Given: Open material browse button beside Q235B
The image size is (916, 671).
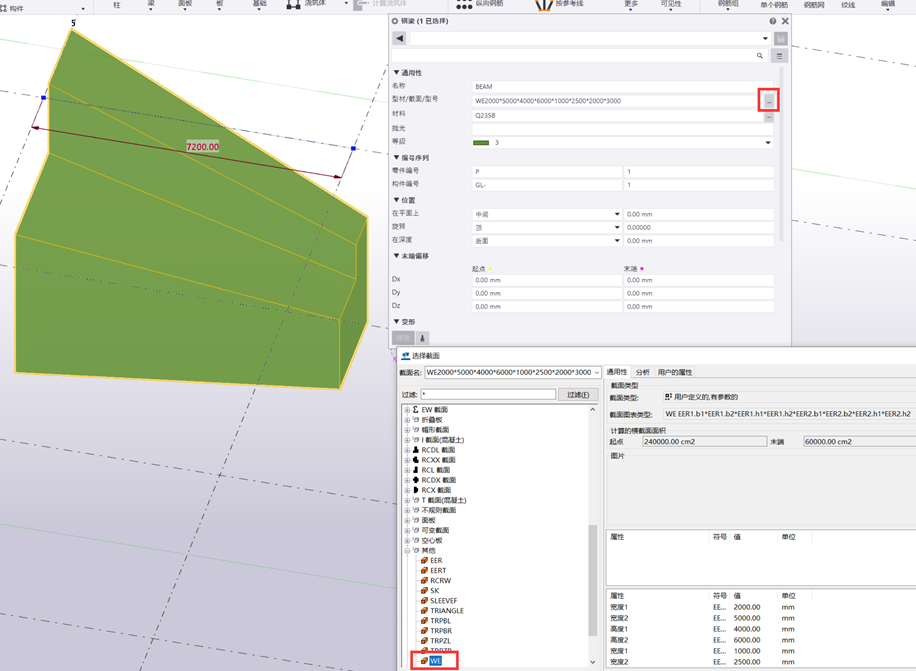Looking at the screenshot, I should [x=768, y=116].
